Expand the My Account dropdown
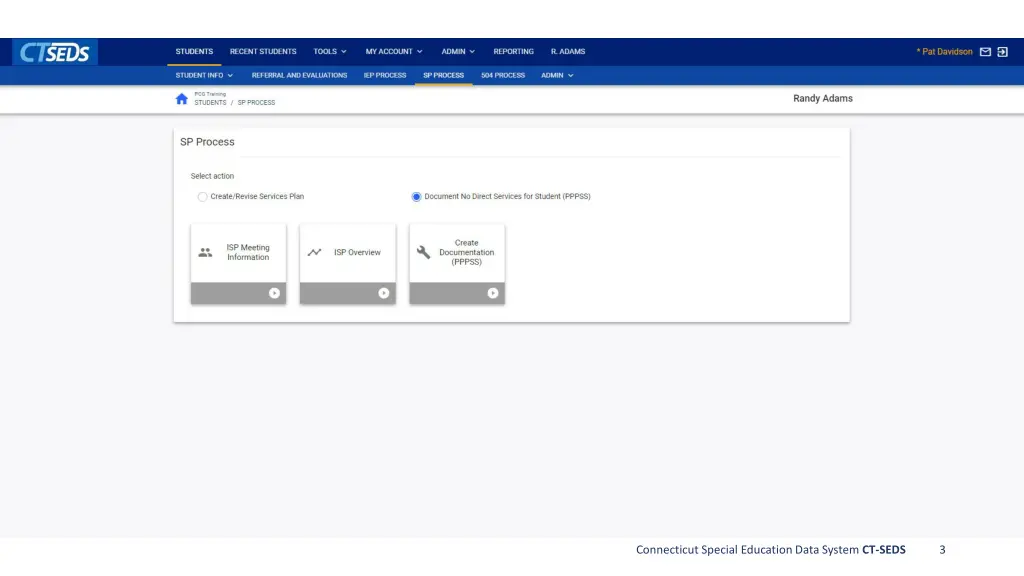Image resolution: width=1024 pixels, height=576 pixels. [393, 52]
